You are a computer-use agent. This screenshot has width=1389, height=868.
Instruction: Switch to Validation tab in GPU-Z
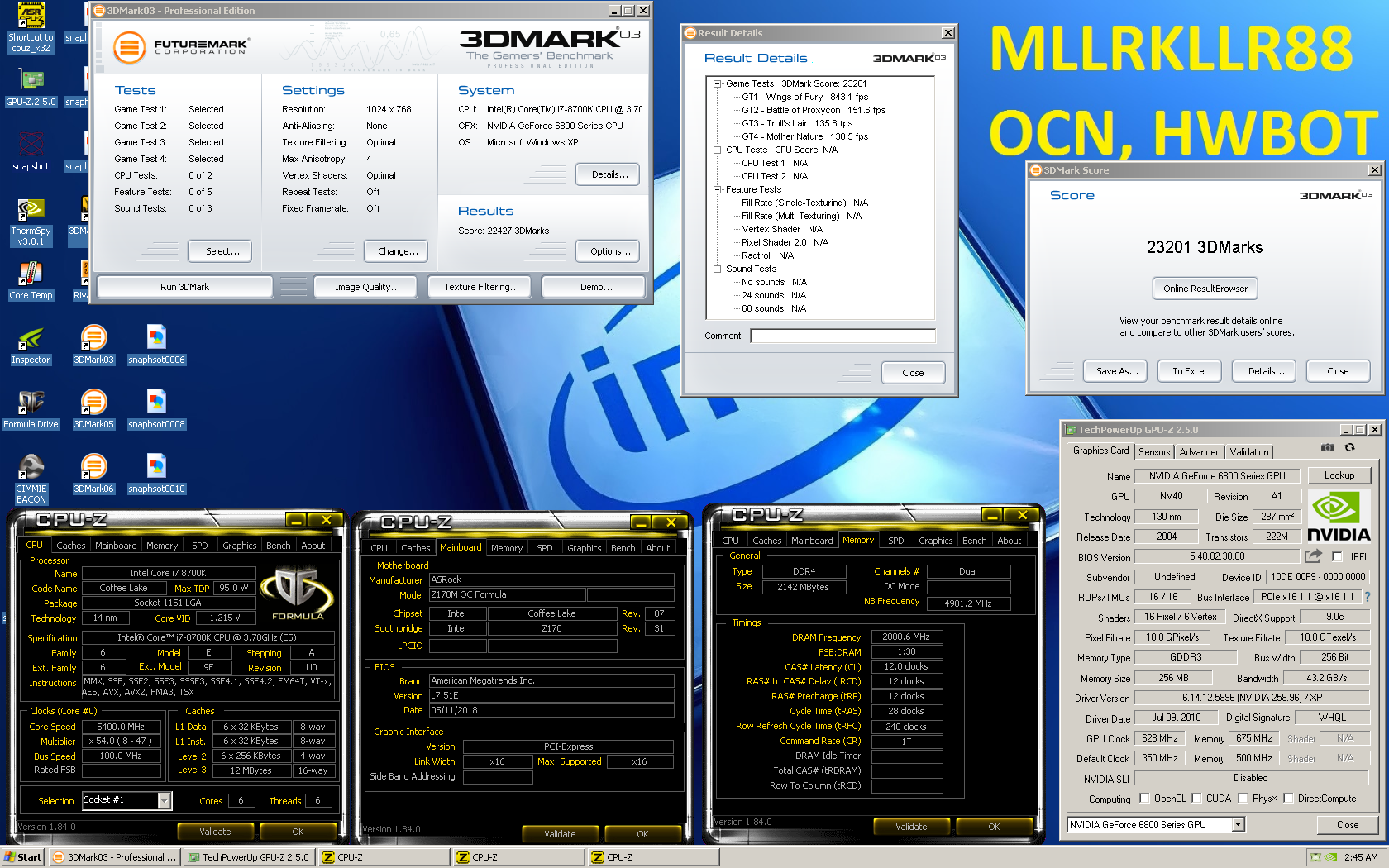(x=1248, y=452)
